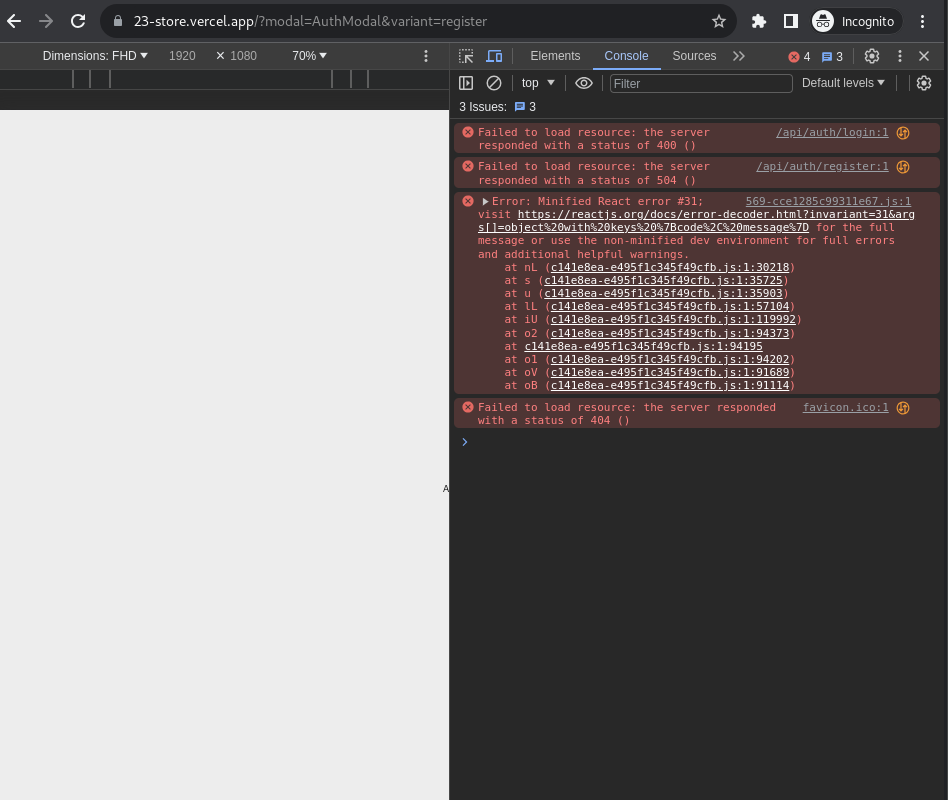Expand the Minified React error #31
This screenshot has width=948, height=800.
click(485, 201)
